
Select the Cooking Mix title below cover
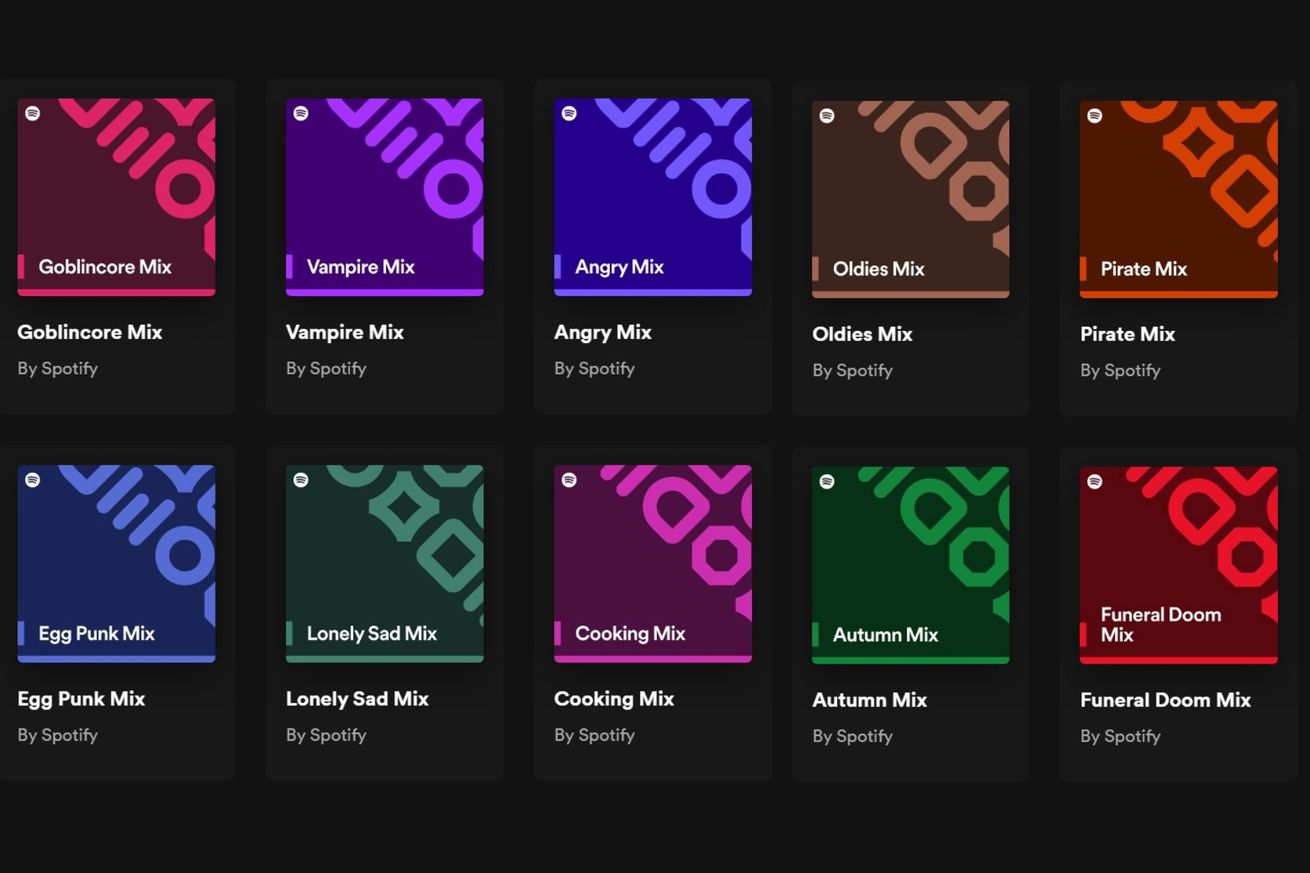coord(615,699)
